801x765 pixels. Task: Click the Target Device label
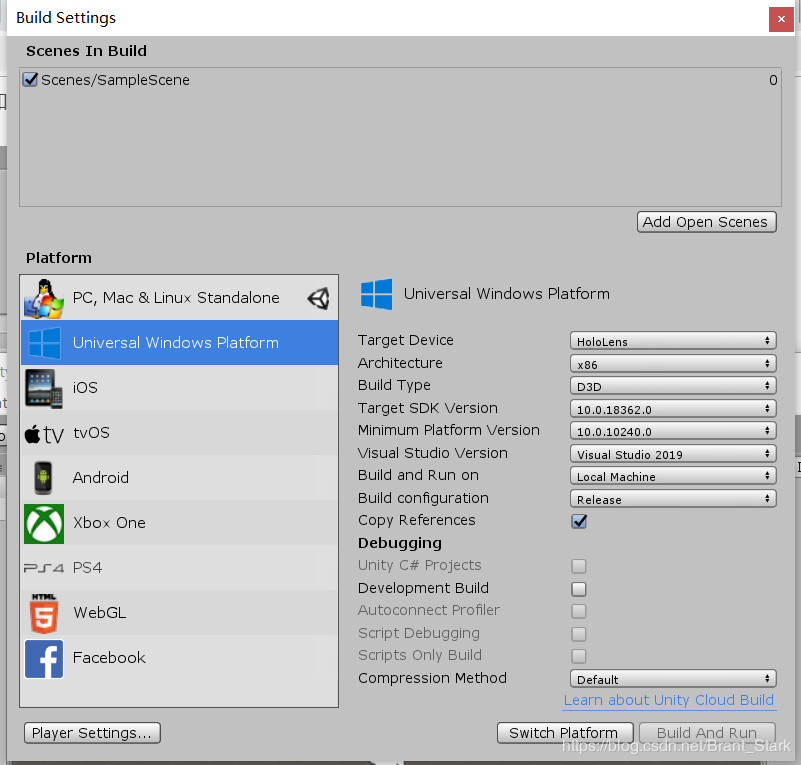coord(406,340)
